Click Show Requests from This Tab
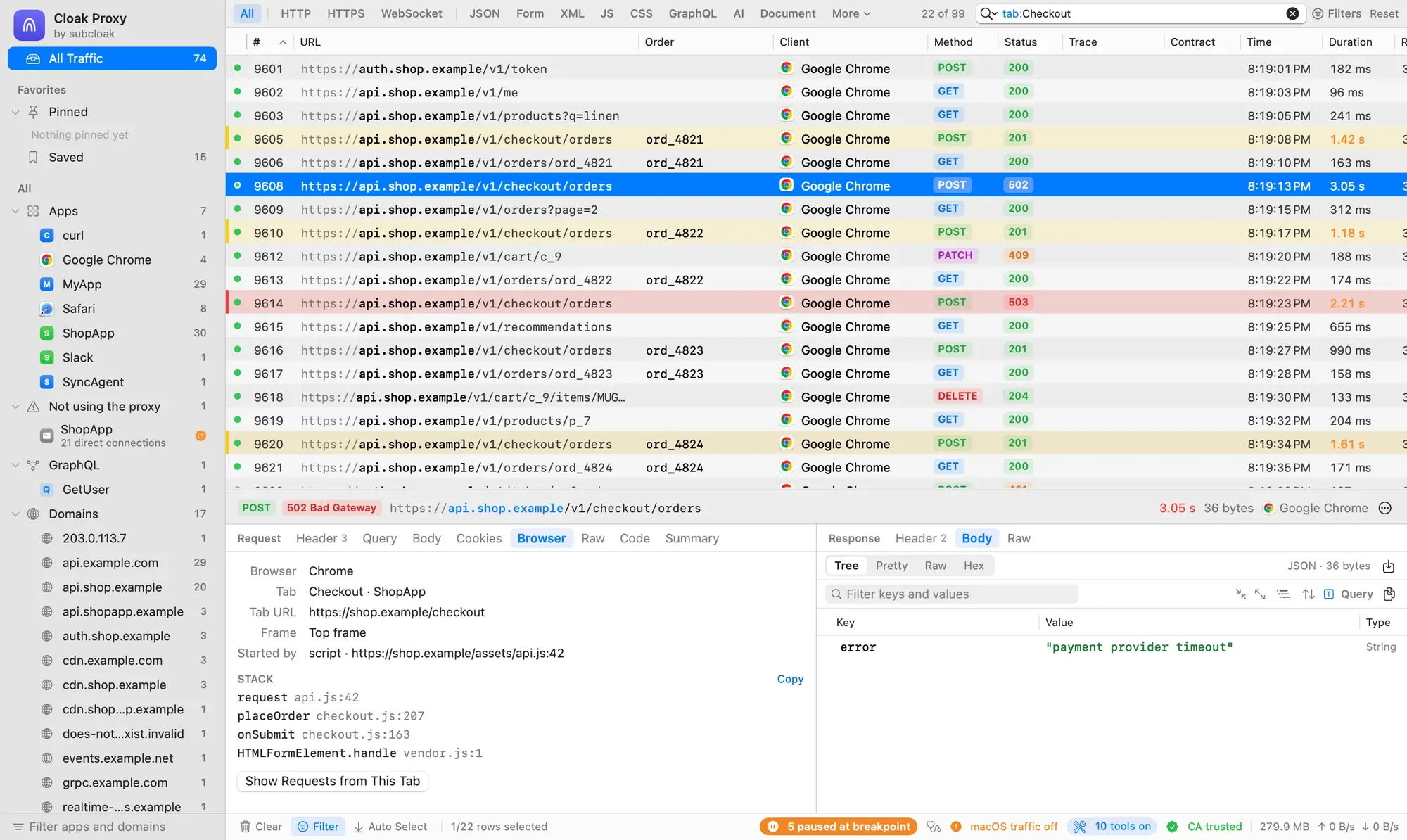Screen dimensions: 1407x840 [332, 781]
